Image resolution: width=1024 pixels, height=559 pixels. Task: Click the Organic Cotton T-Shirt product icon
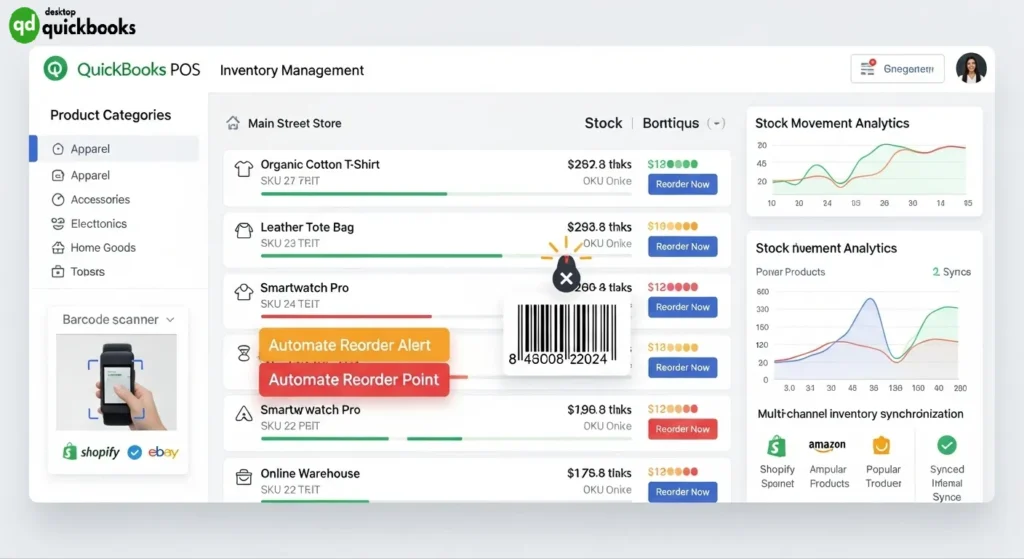coord(242,170)
